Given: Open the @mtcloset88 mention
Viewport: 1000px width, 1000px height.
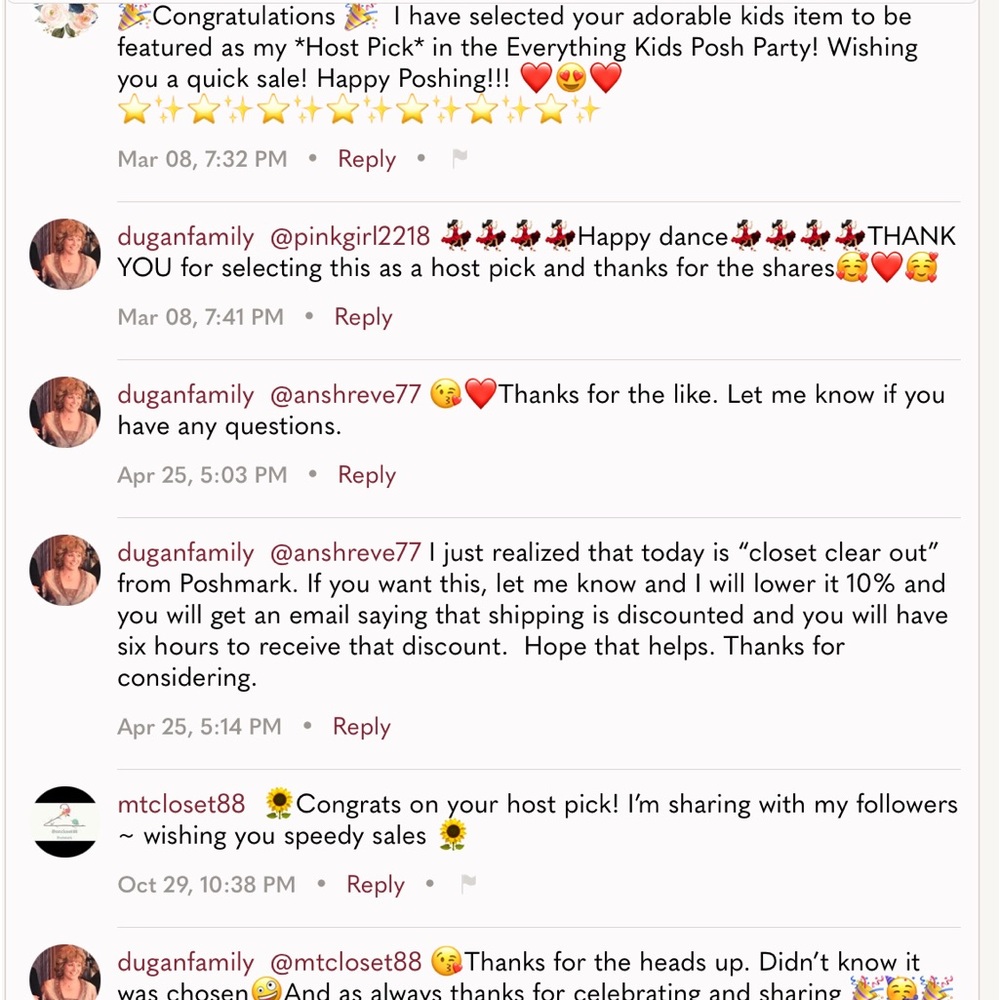Looking at the screenshot, I should [x=346, y=962].
